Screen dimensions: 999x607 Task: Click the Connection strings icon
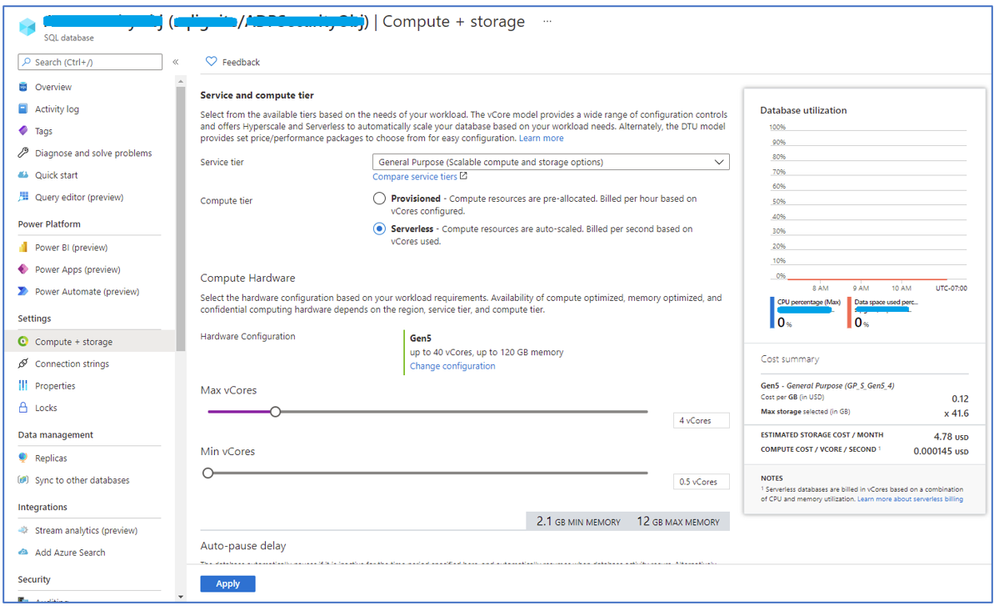[24, 364]
